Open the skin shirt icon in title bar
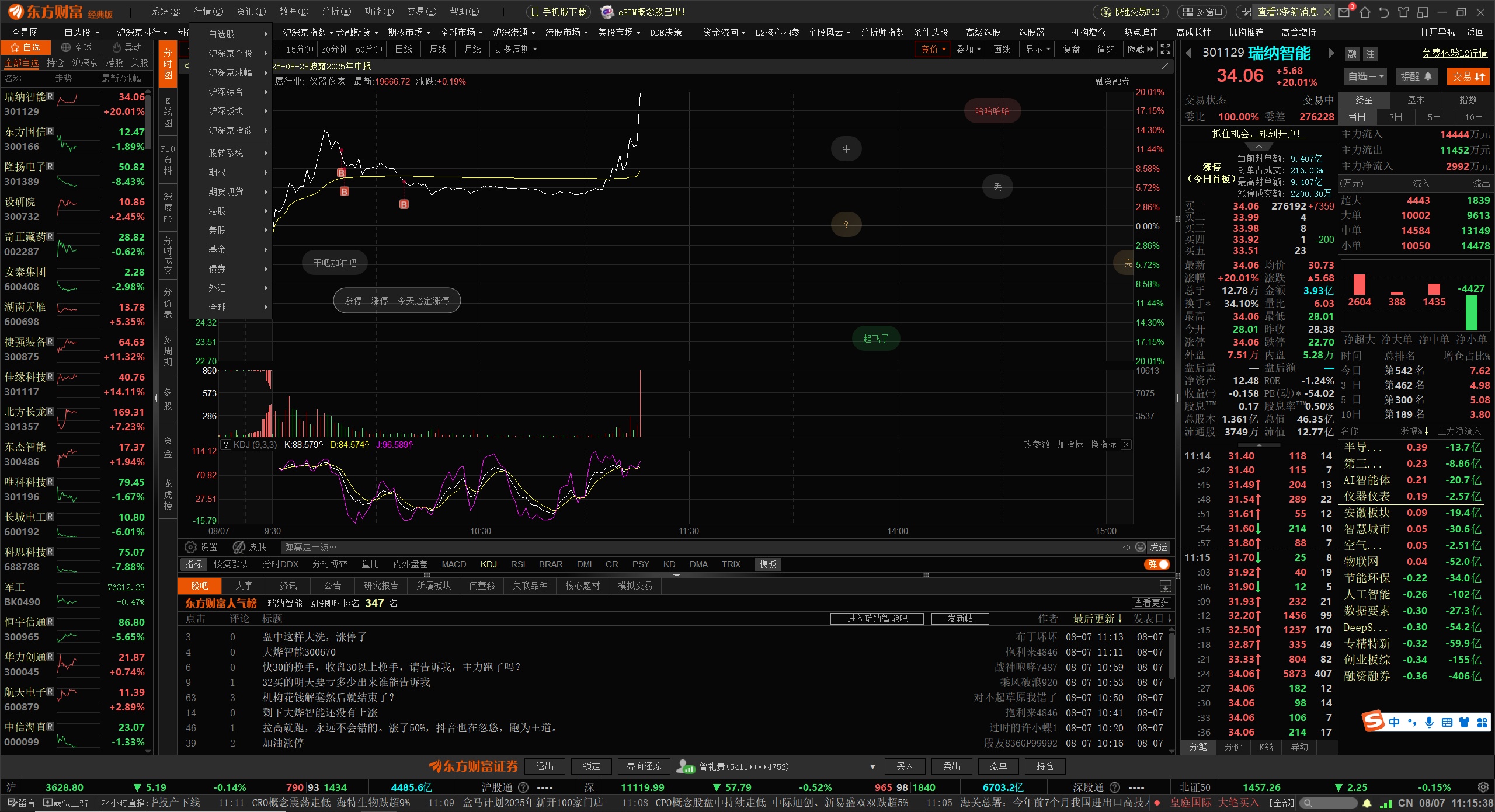The height and width of the screenshot is (812, 1495). (1403, 12)
